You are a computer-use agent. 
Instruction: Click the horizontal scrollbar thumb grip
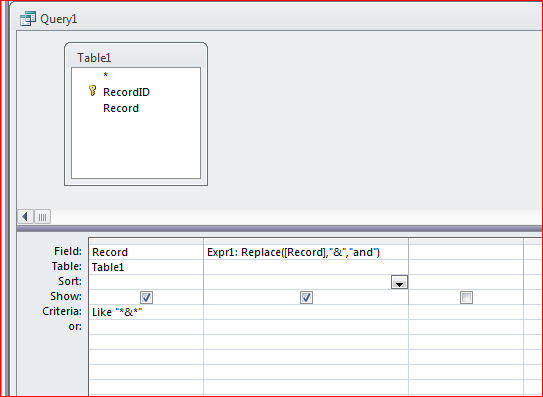43,217
